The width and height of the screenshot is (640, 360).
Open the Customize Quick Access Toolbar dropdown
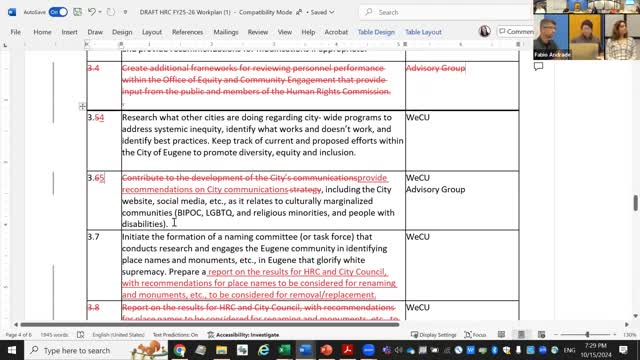coord(125,12)
